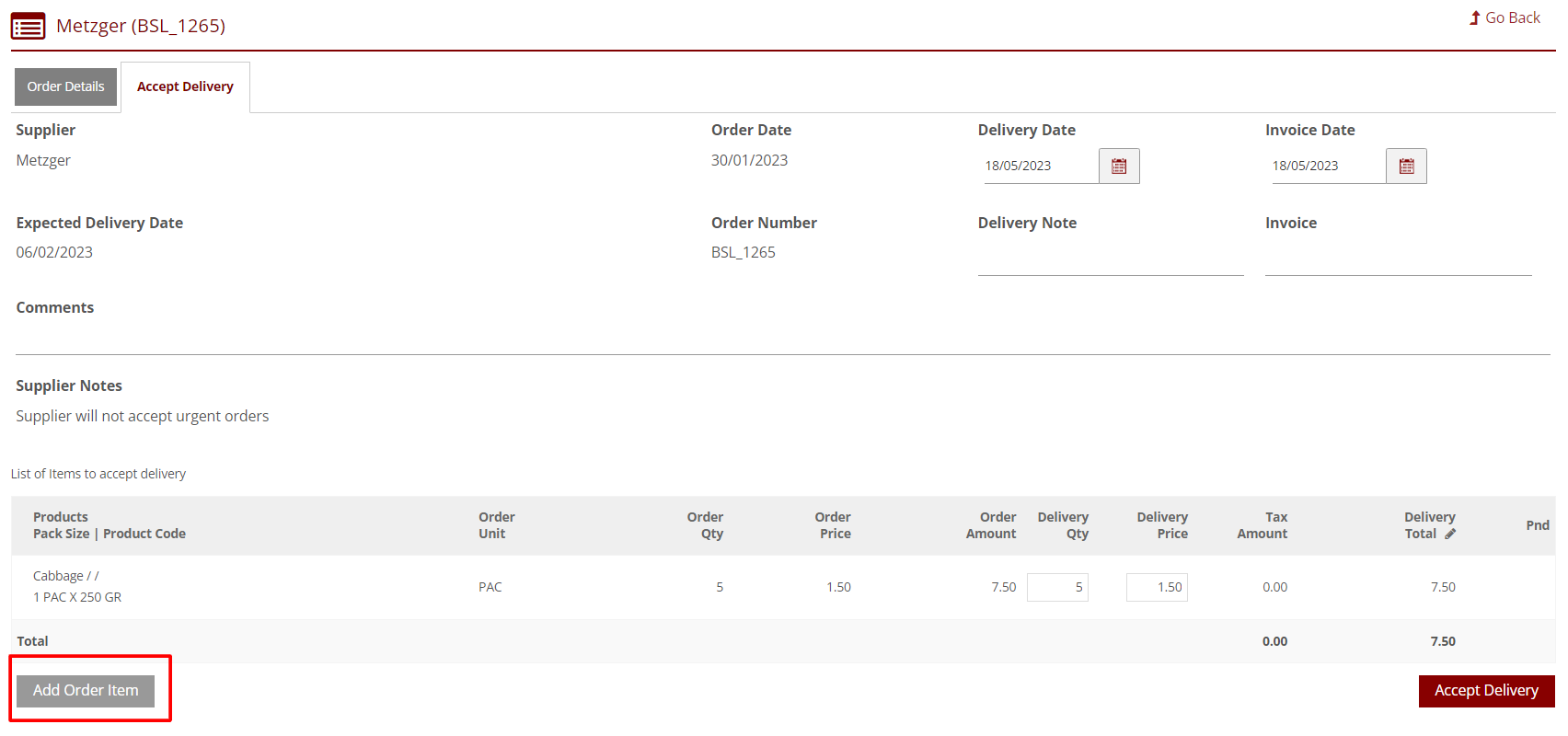Edit the Delivery Qty field for Cabbage
This screenshot has width=1568, height=736.
pyautogui.click(x=1057, y=587)
